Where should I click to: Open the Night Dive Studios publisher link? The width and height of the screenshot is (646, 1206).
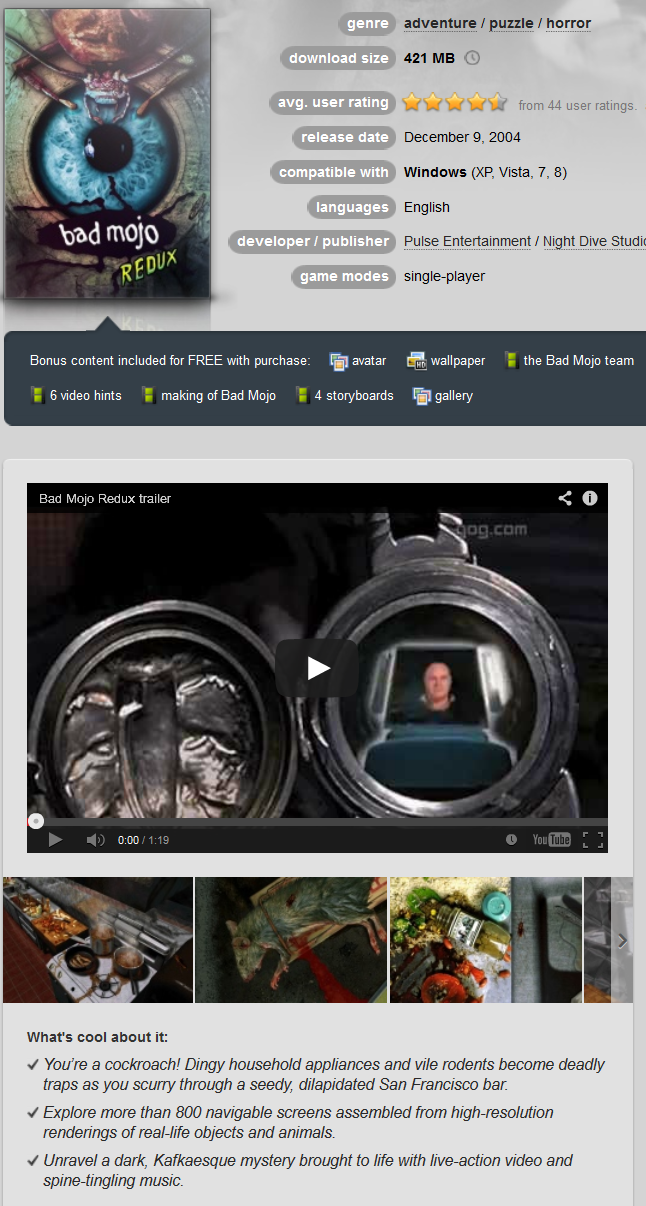click(594, 241)
